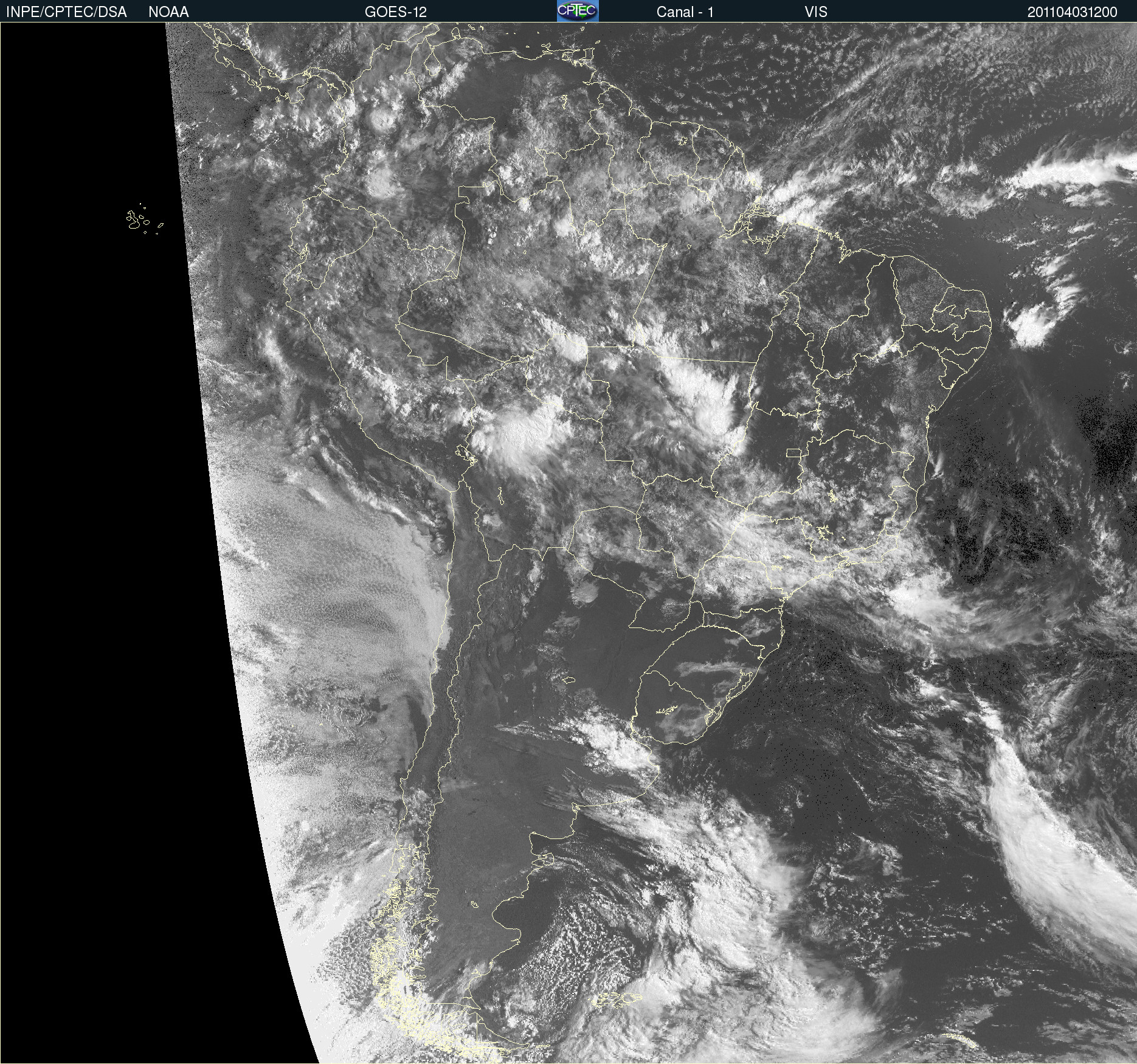This screenshot has height=1064, width=1137.
Task: Click the INPE/CPTEC/DSA header label
Action: click(66, 12)
